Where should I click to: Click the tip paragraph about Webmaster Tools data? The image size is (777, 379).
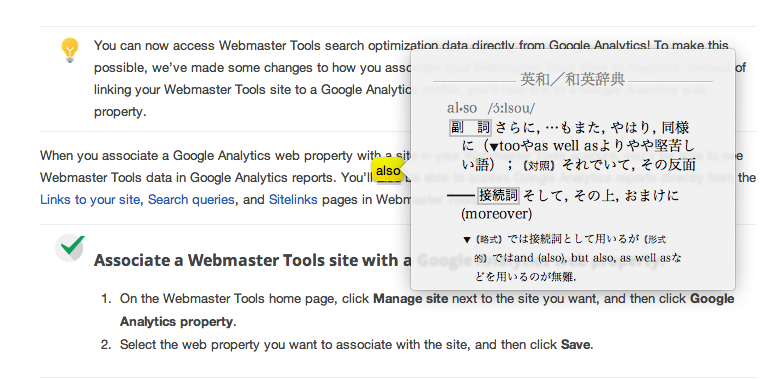pos(420,78)
